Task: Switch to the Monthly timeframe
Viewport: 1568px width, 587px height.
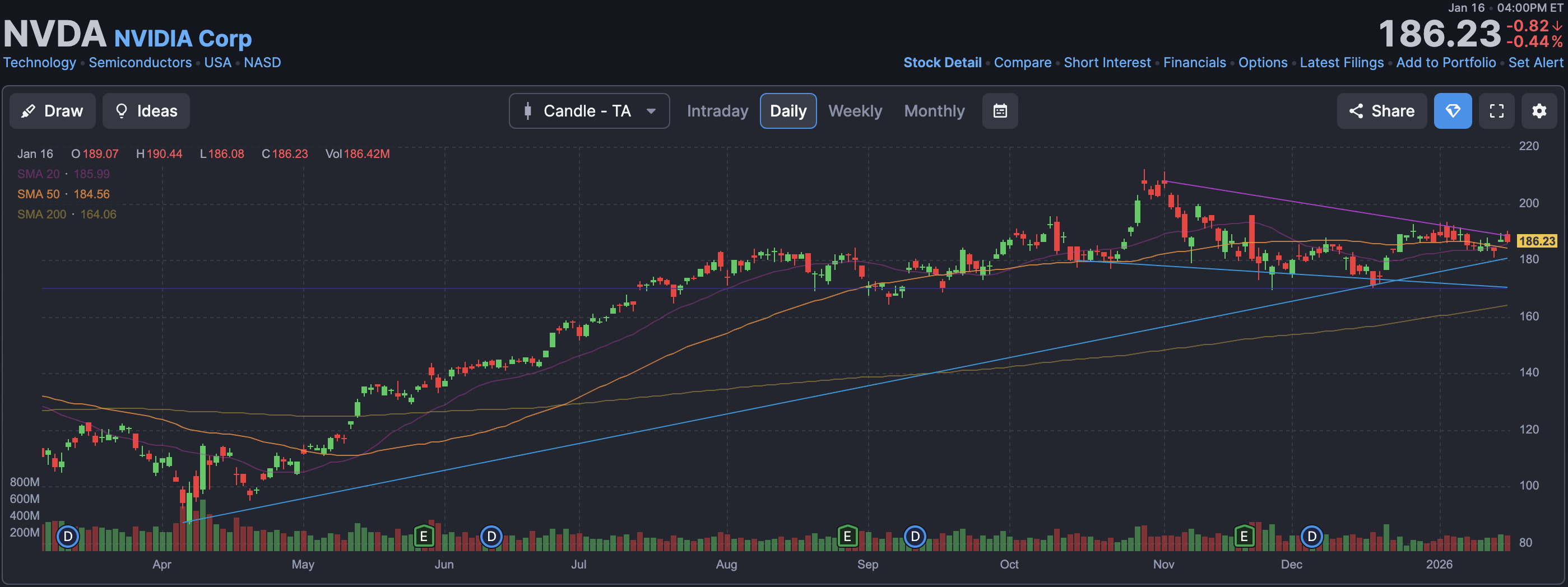Action: point(934,111)
